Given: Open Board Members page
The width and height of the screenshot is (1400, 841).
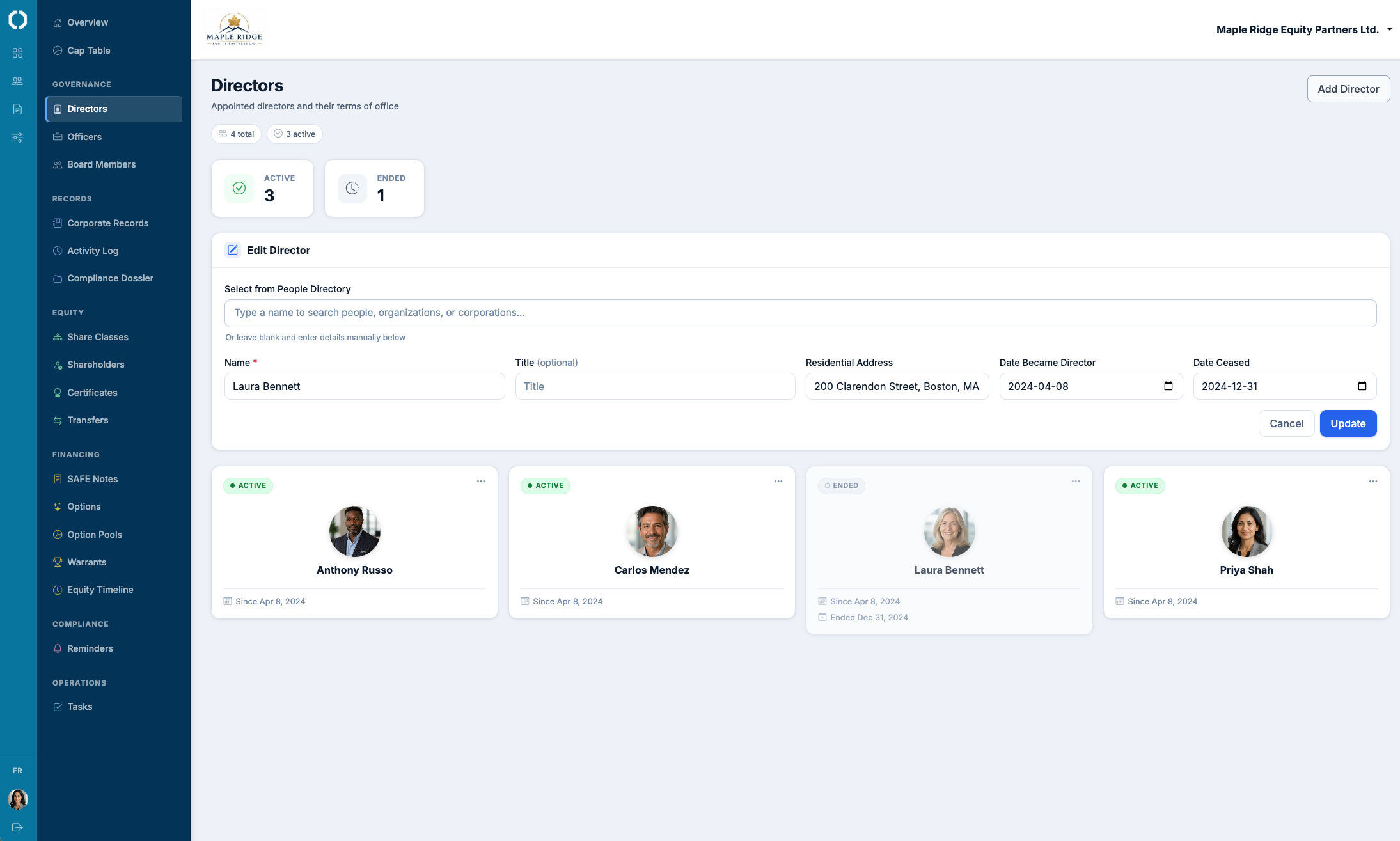Looking at the screenshot, I should pyautogui.click(x=114, y=164).
